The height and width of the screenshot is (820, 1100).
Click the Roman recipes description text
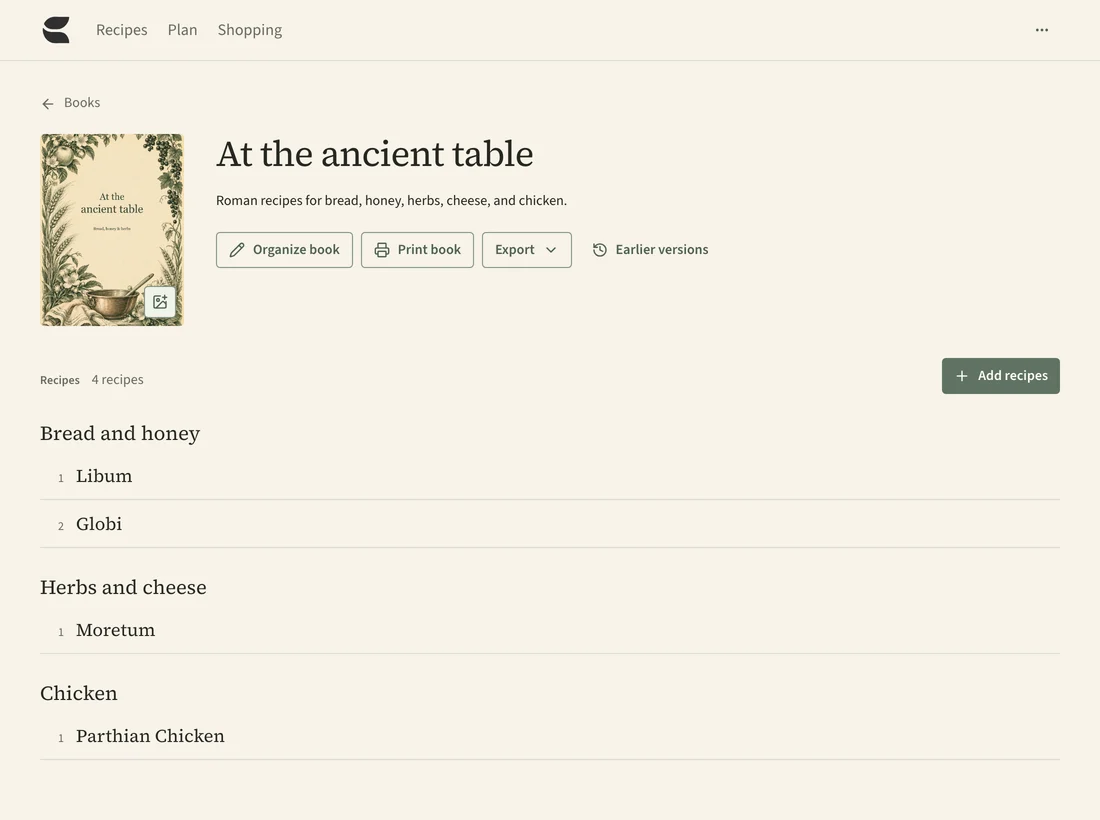click(391, 201)
